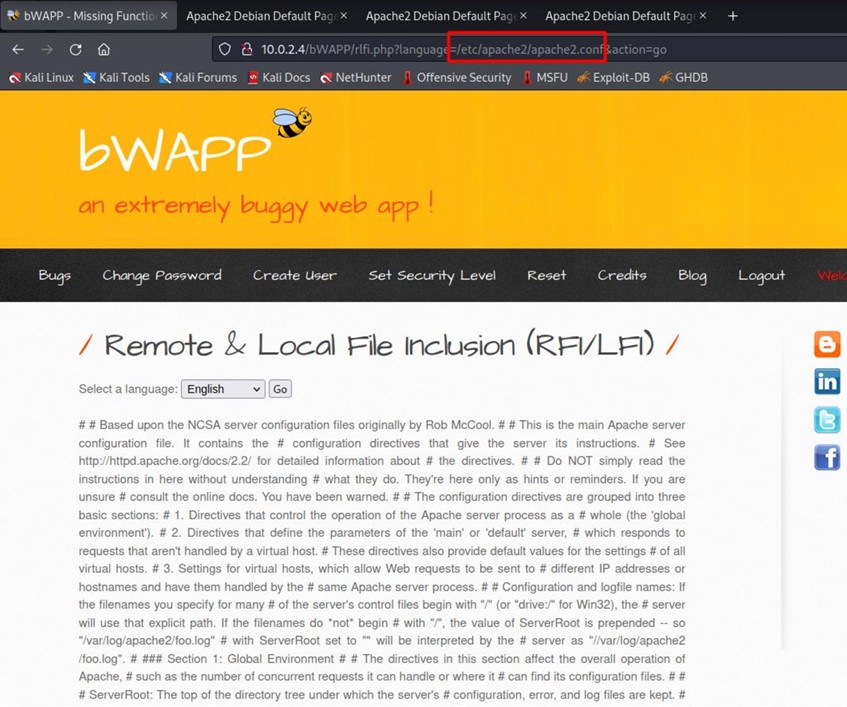Click the browser forward arrow

[x=47, y=50]
